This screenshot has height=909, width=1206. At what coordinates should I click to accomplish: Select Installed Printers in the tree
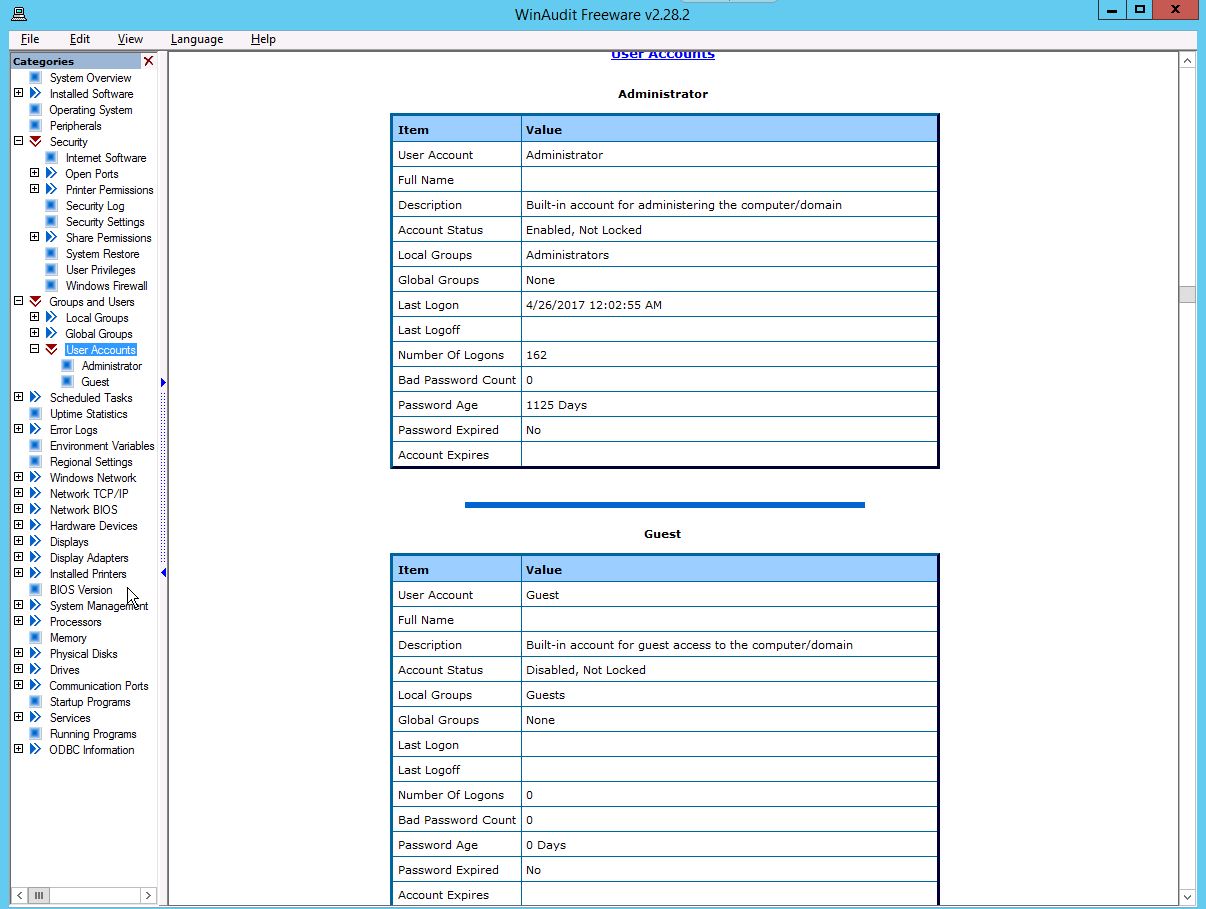(88, 574)
